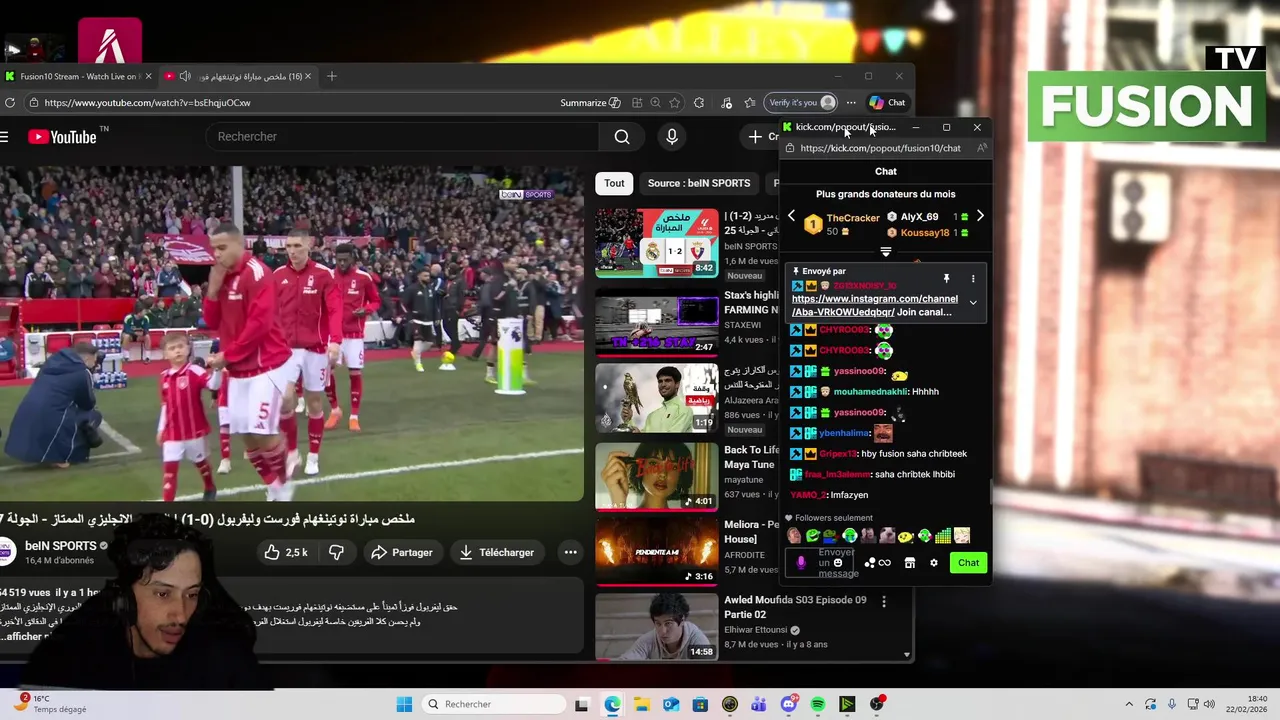Click the Summarize button in address bar
Viewport: 1280px width, 720px height.
590,102
